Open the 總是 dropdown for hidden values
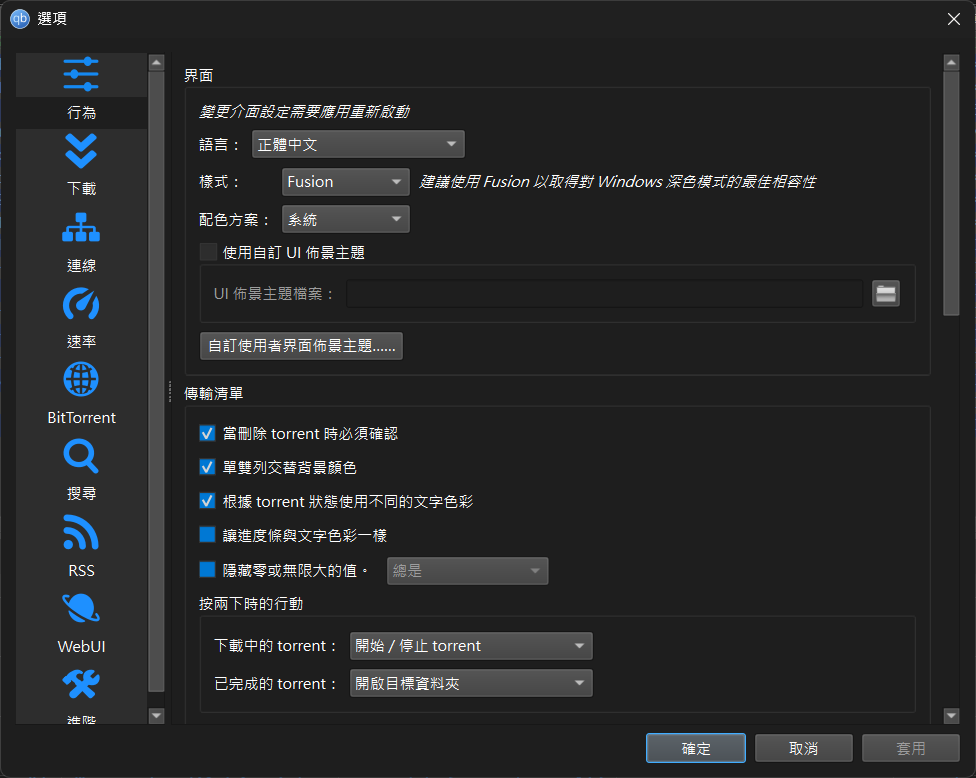The height and width of the screenshot is (778, 976). (x=467, y=571)
